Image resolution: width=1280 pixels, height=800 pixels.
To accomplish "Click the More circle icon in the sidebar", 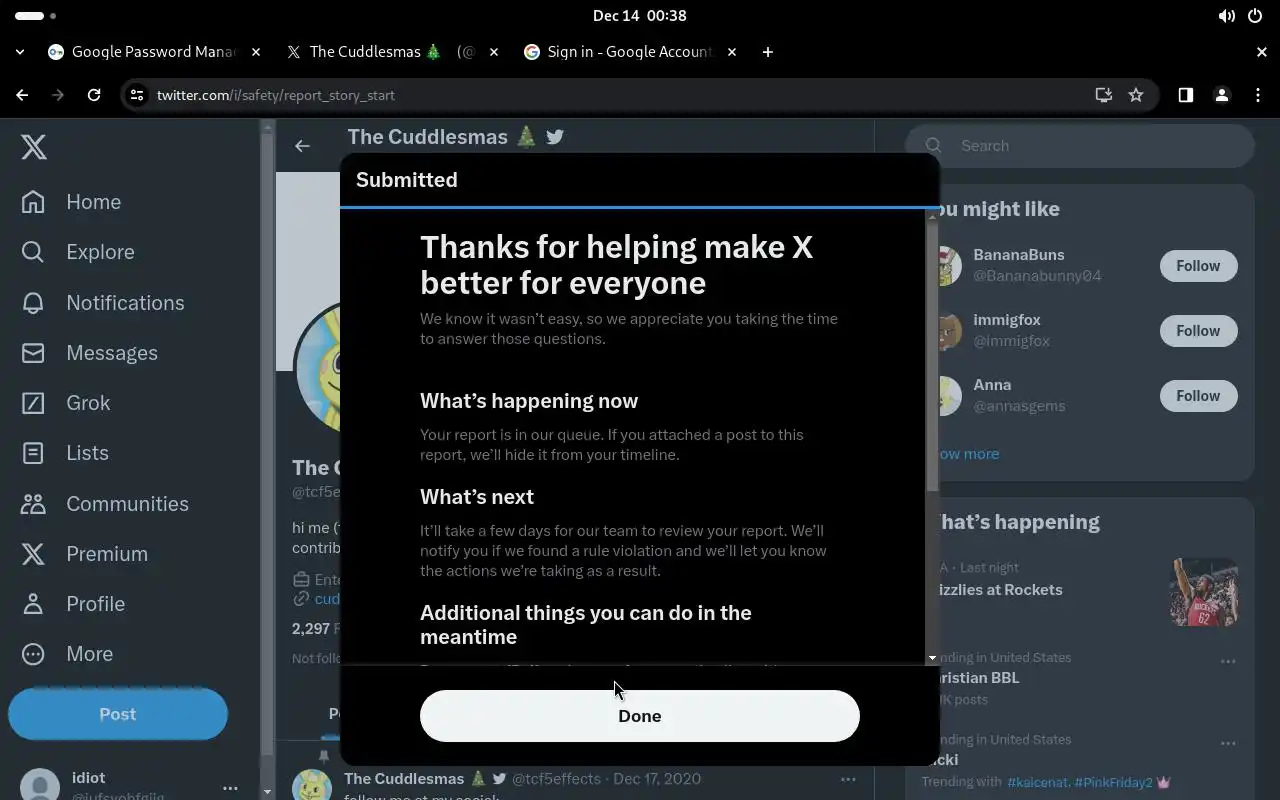I will [x=33, y=654].
